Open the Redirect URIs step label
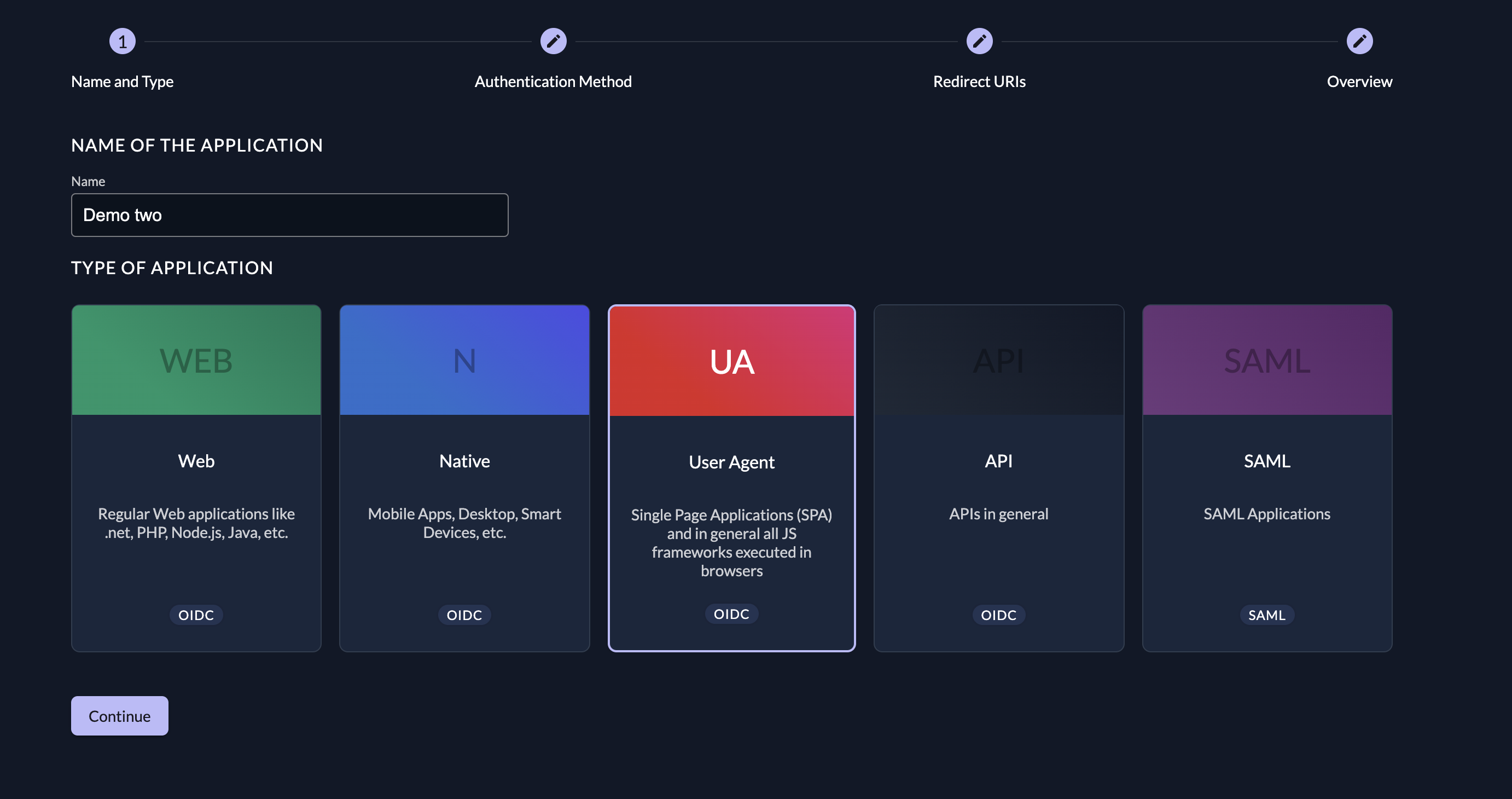Viewport: 1512px width, 799px height. point(979,82)
